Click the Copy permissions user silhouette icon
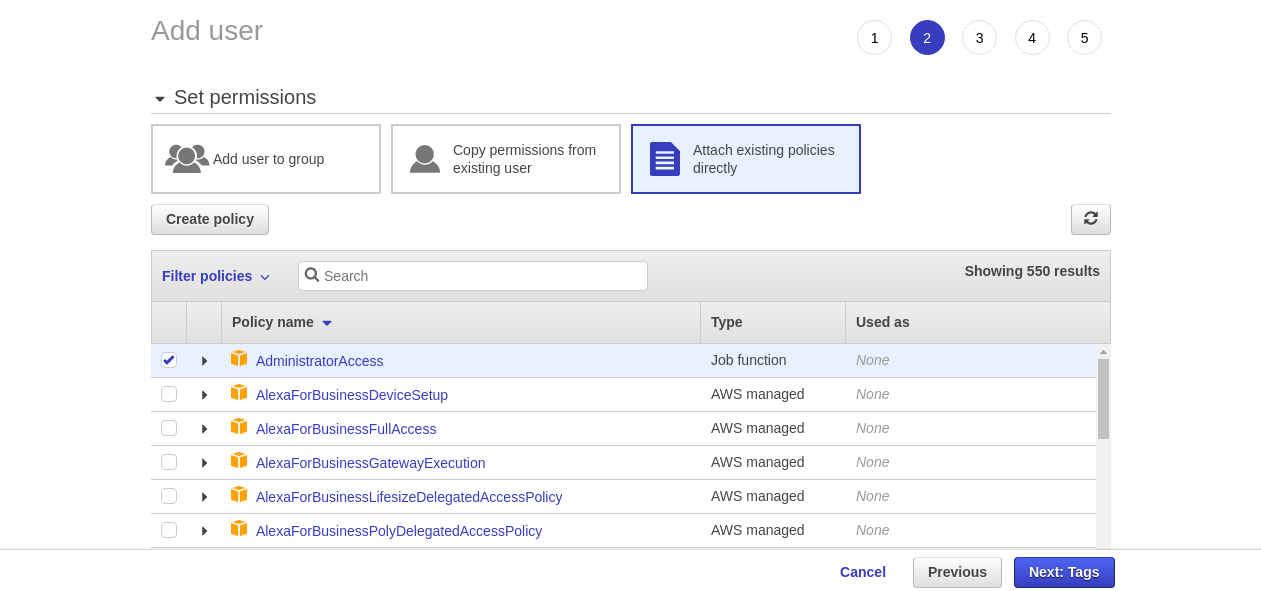The width and height of the screenshot is (1261, 591). click(x=425, y=159)
